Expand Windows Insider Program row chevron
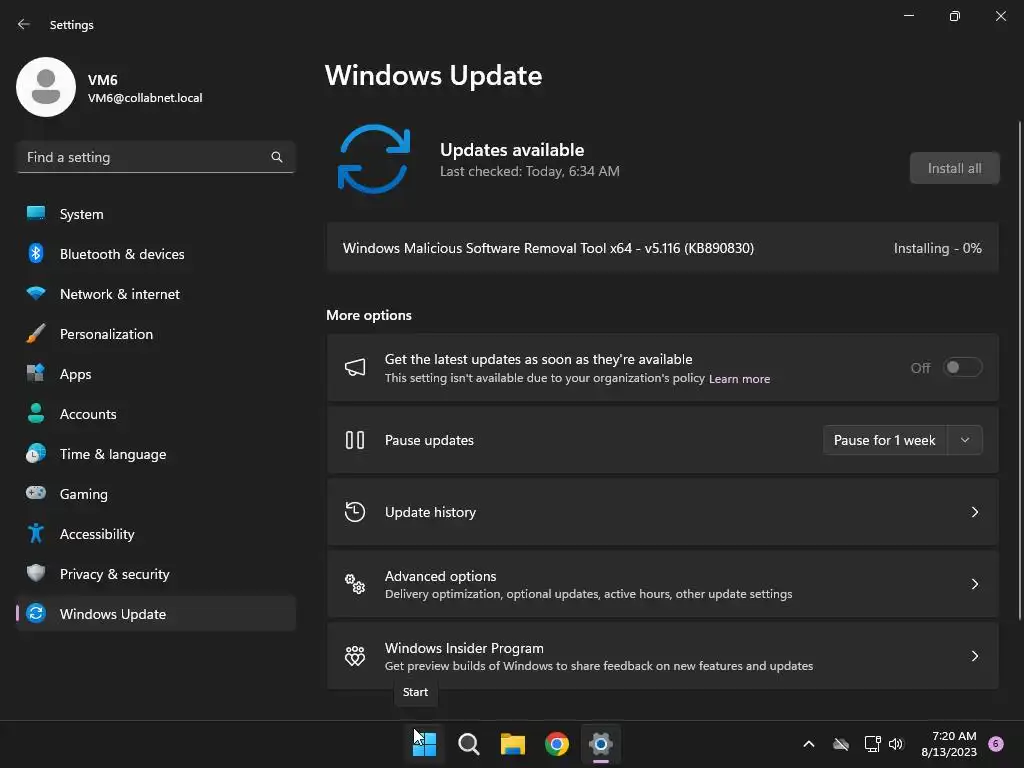 point(974,656)
